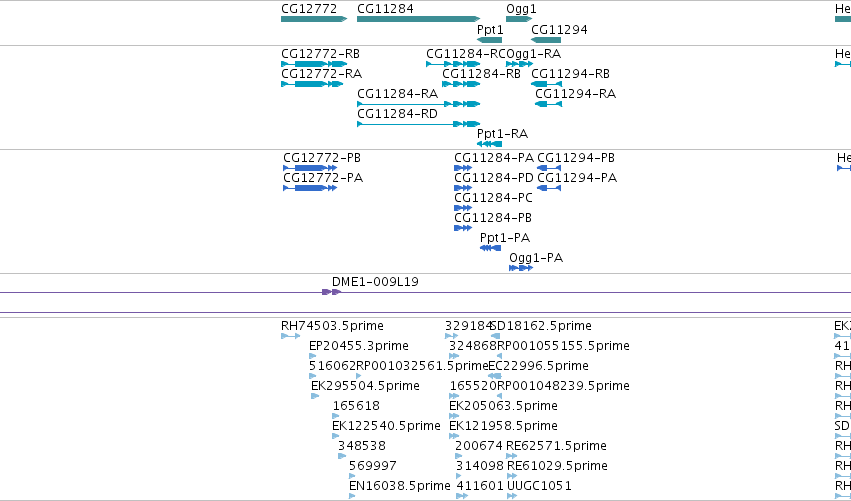Image resolution: width=851 pixels, height=501 pixels.
Task: Click EST entry 200674
Action: coord(479,446)
